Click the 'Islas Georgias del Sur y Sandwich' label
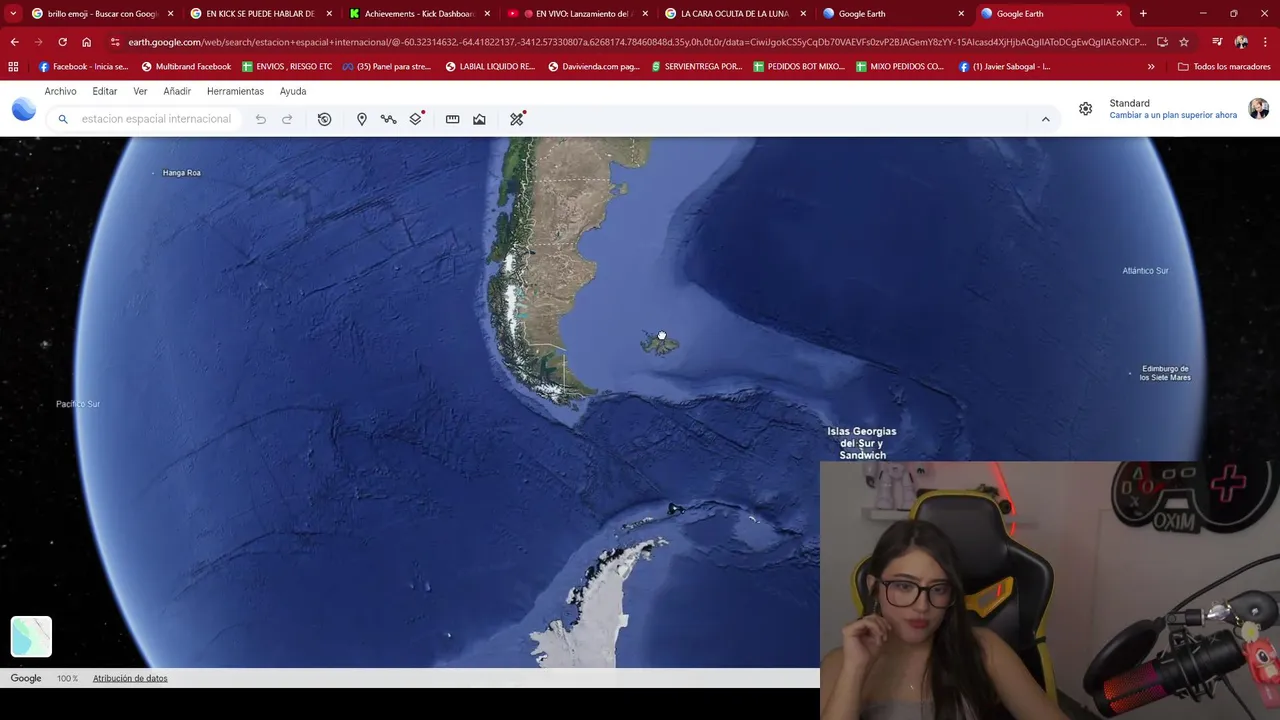 pos(862,443)
